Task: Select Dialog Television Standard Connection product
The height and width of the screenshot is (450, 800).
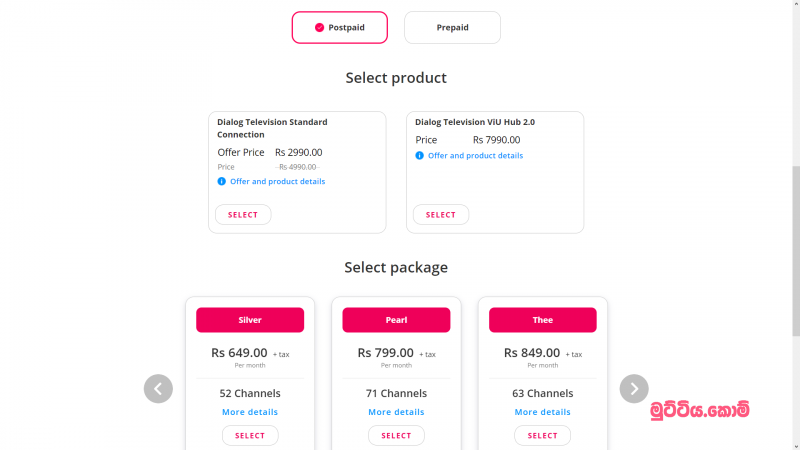Action: (x=243, y=215)
